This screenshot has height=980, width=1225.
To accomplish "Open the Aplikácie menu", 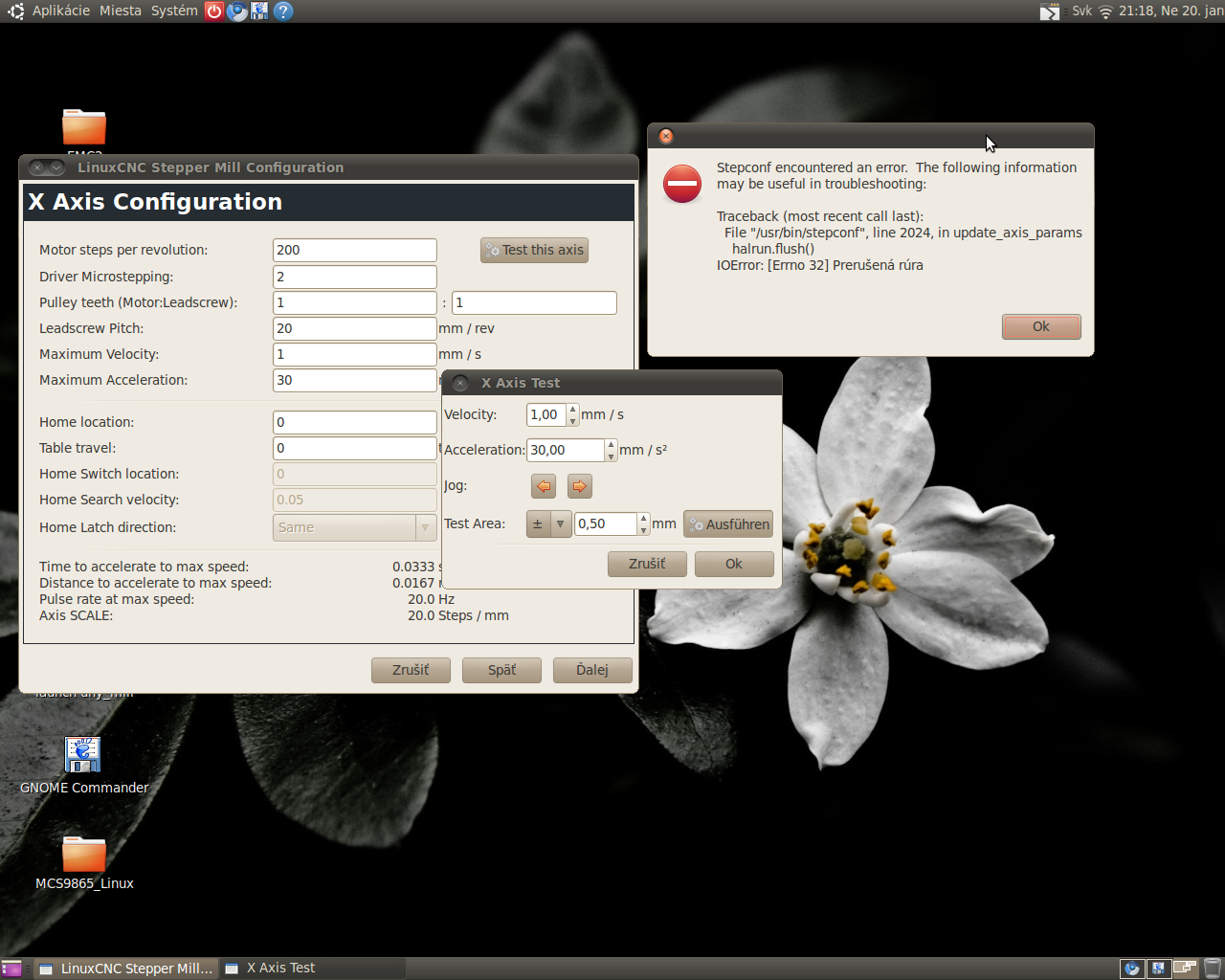I will (x=60, y=11).
